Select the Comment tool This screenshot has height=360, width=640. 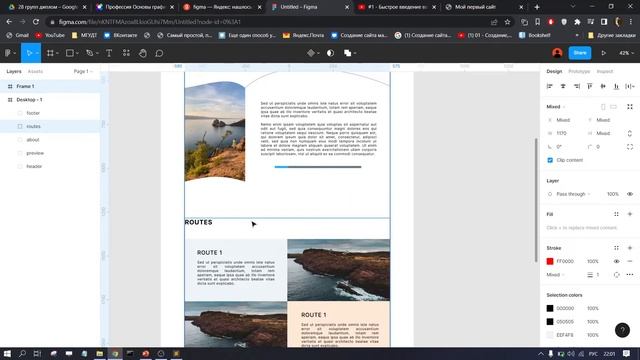tap(159, 53)
